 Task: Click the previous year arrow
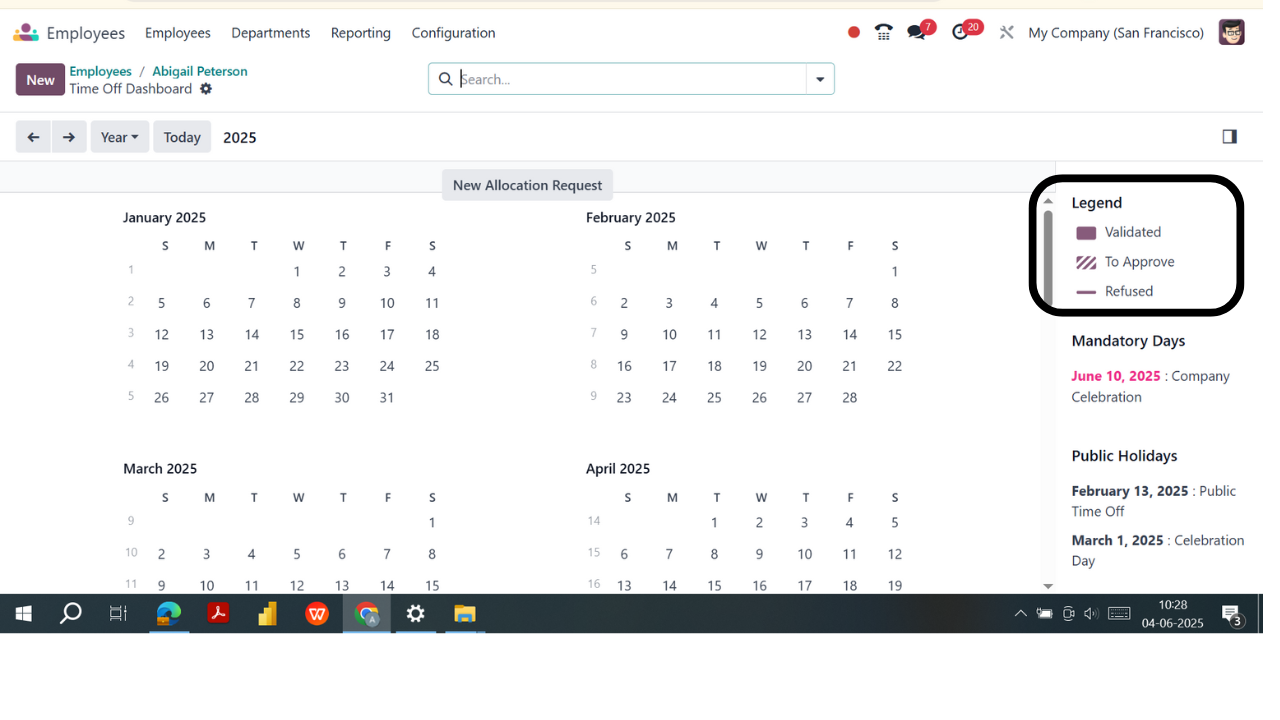point(33,136)
